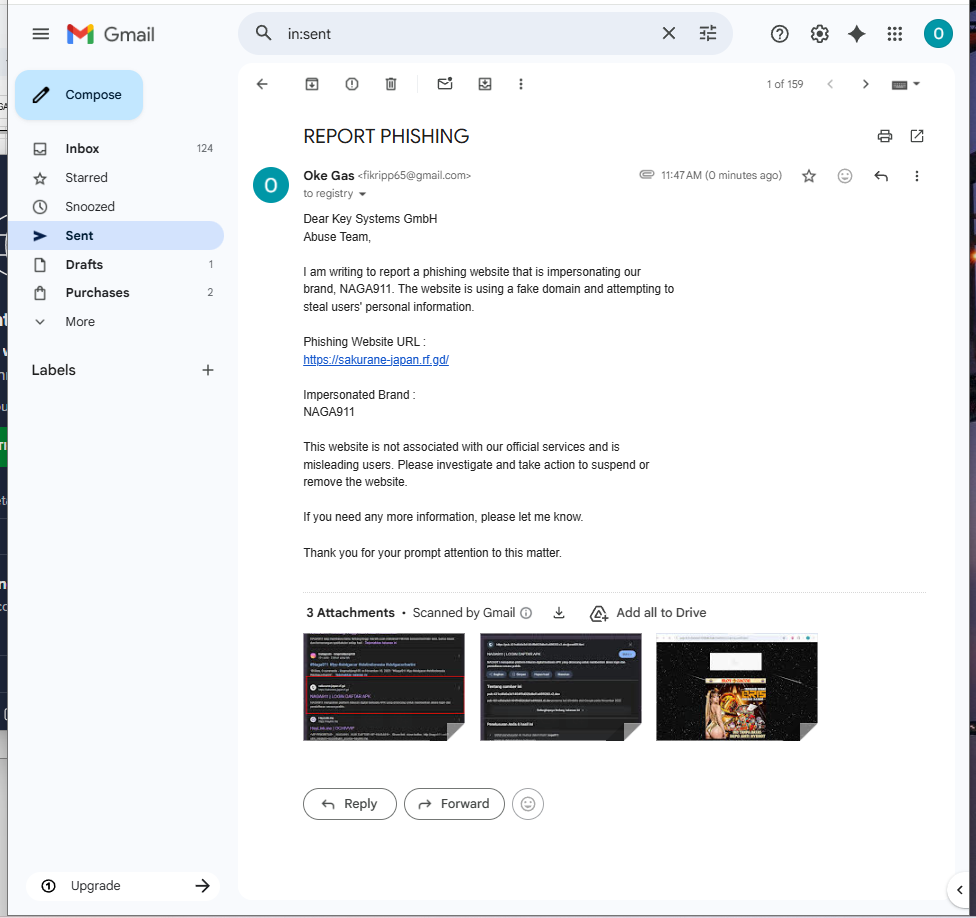The height and width of the screenshot is (918, 976).
Task: Click the Compose button
Action: (79, 95)
